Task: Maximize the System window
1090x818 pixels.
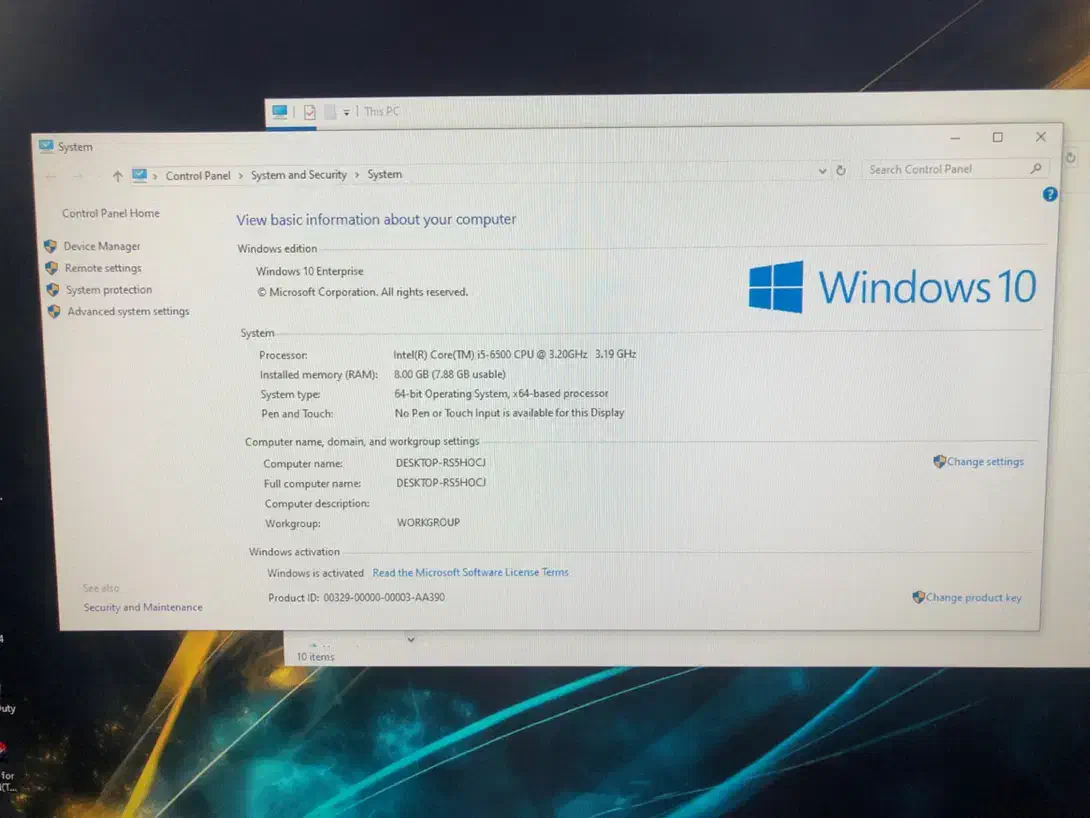Action: tap(998, 138)
